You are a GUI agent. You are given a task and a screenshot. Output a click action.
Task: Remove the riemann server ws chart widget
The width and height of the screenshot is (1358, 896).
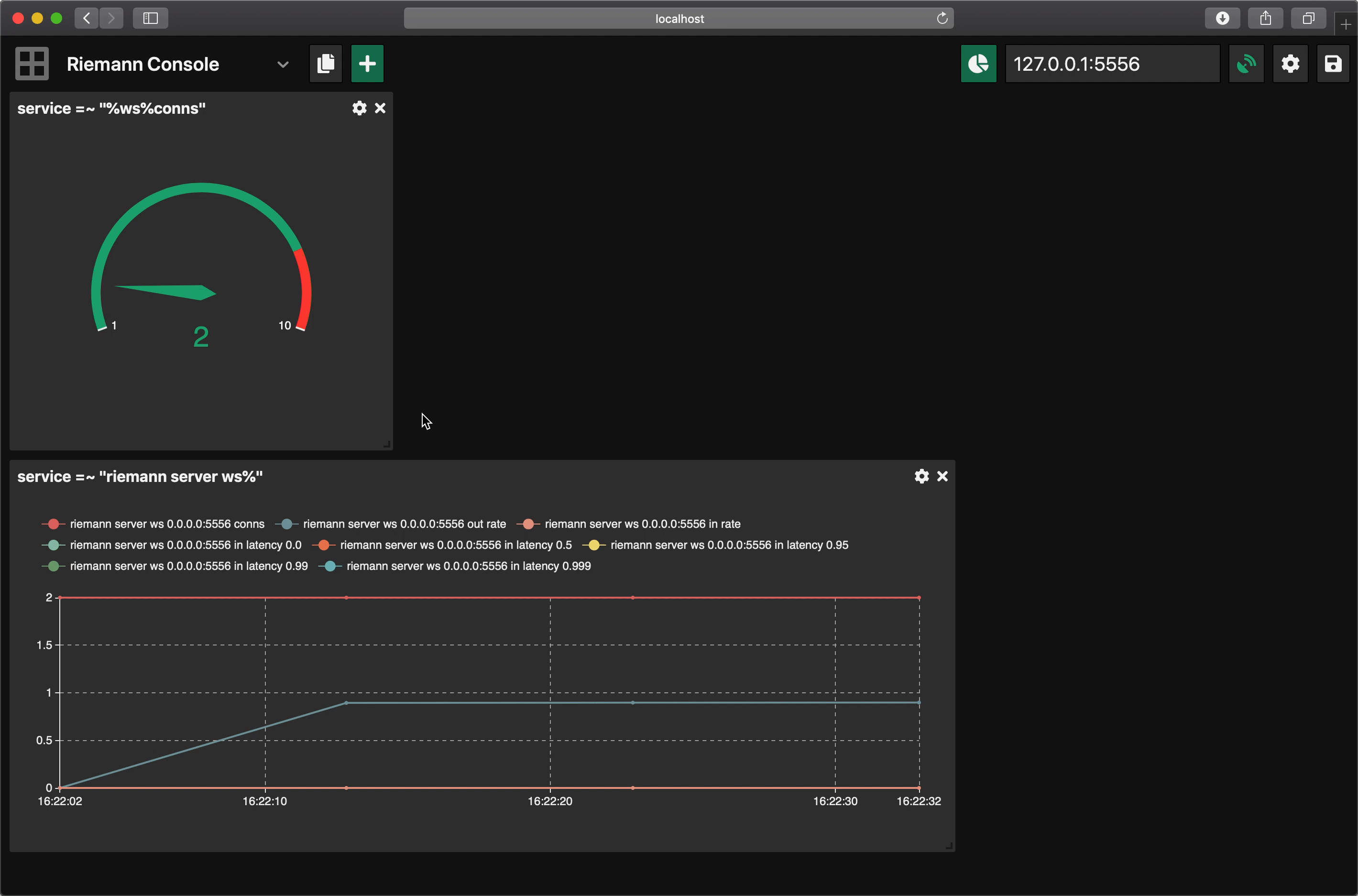tap(942, 476)
